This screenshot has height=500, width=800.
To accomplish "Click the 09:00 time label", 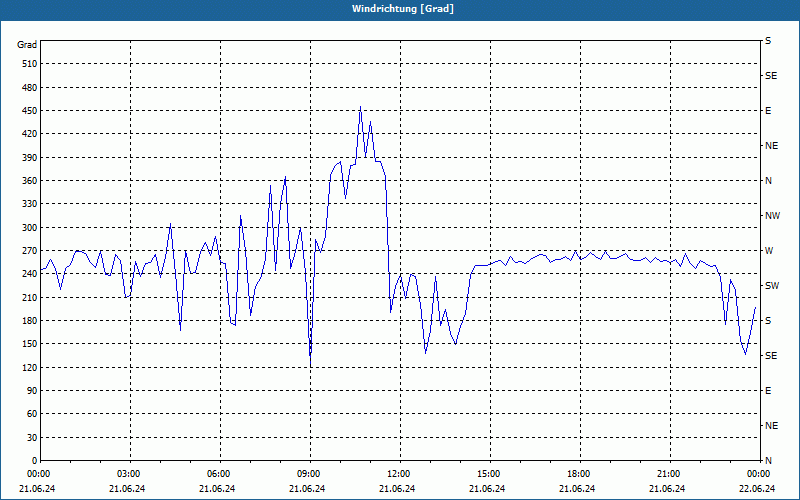I will pos(308,474).
